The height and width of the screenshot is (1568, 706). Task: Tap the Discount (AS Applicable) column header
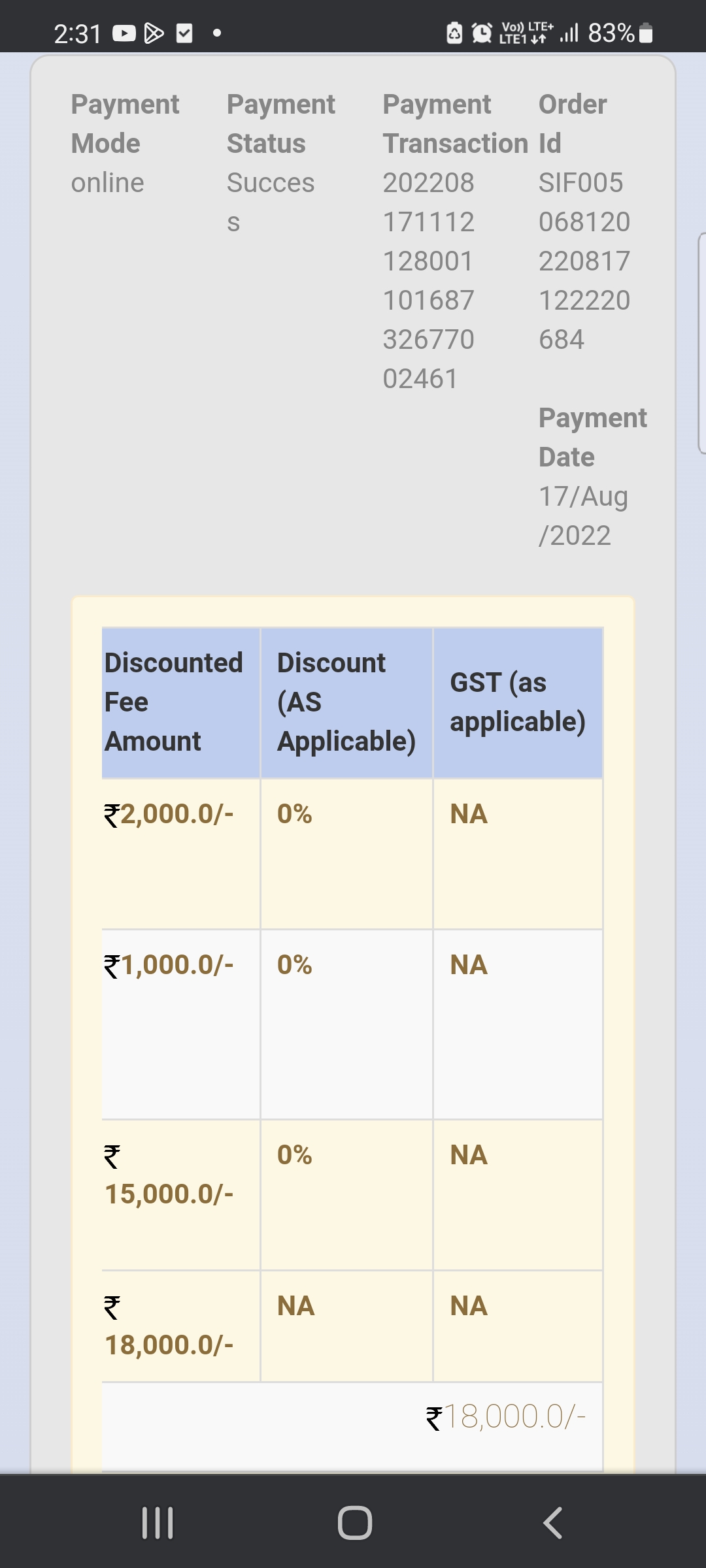(346, 702)
